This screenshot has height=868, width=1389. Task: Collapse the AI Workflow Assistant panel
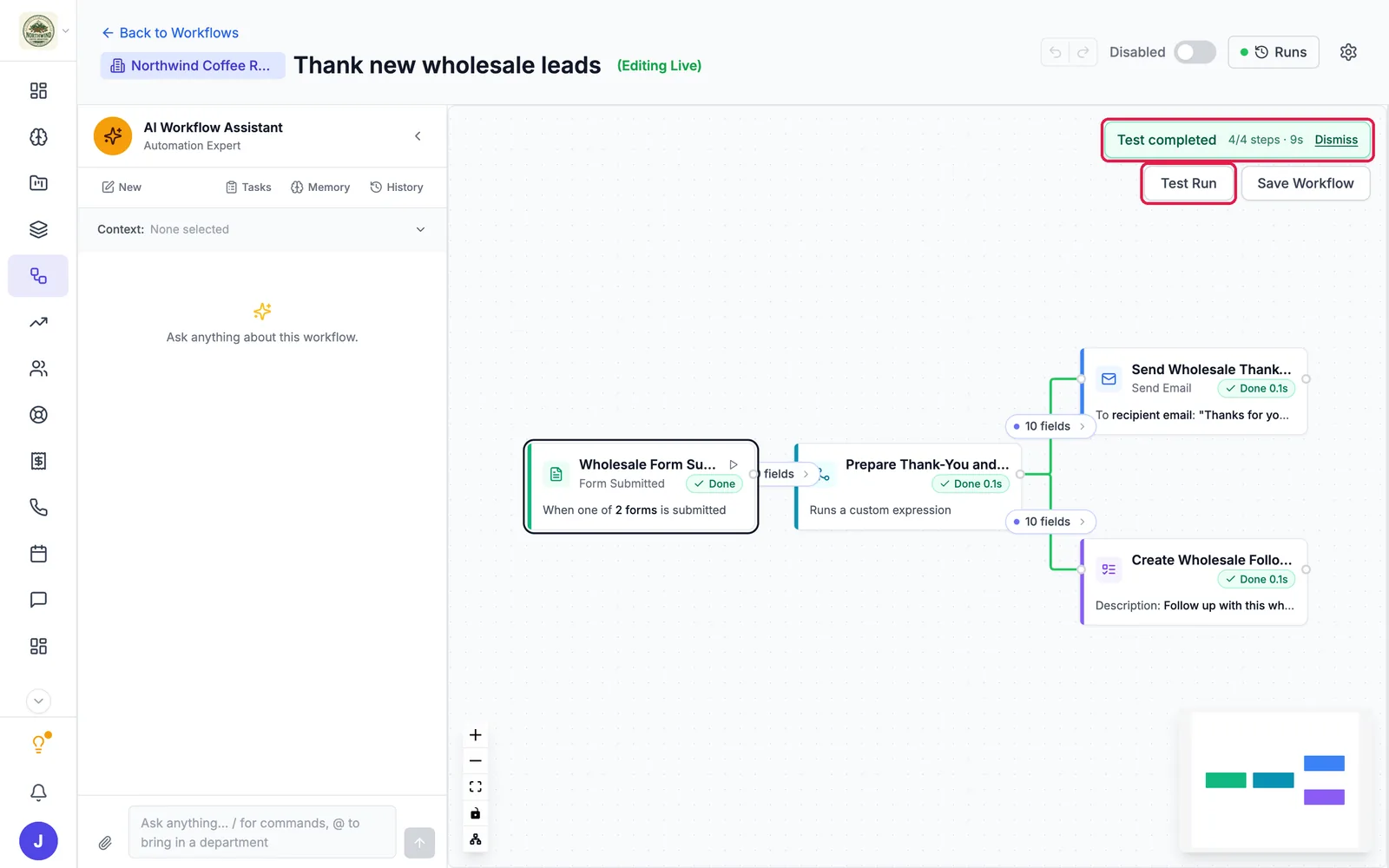(x=418, y=136)
